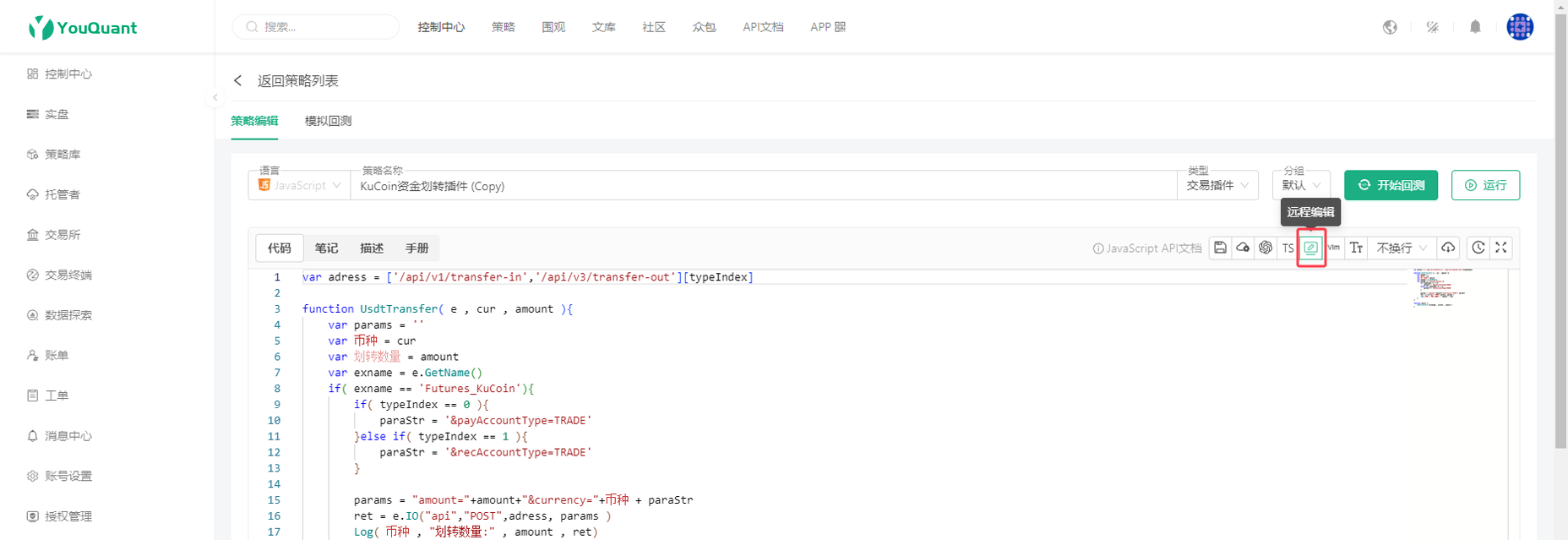Viewport: 1568px width, 540px height.
Task: Open the 交易插件 type dropdown
Action: pyautogui.click(x=1217, y=186)
